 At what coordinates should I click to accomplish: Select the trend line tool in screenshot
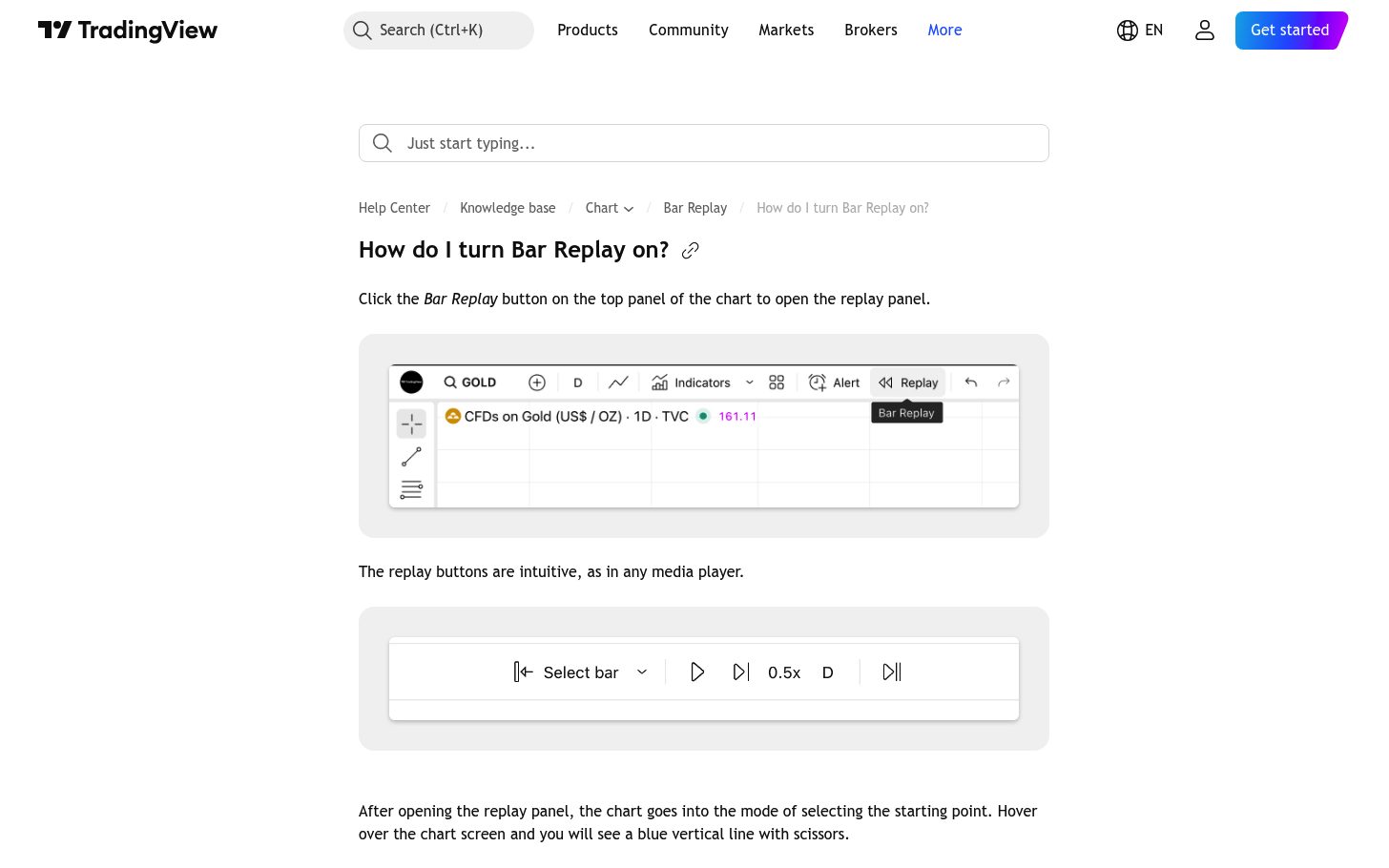coord(411,457)
